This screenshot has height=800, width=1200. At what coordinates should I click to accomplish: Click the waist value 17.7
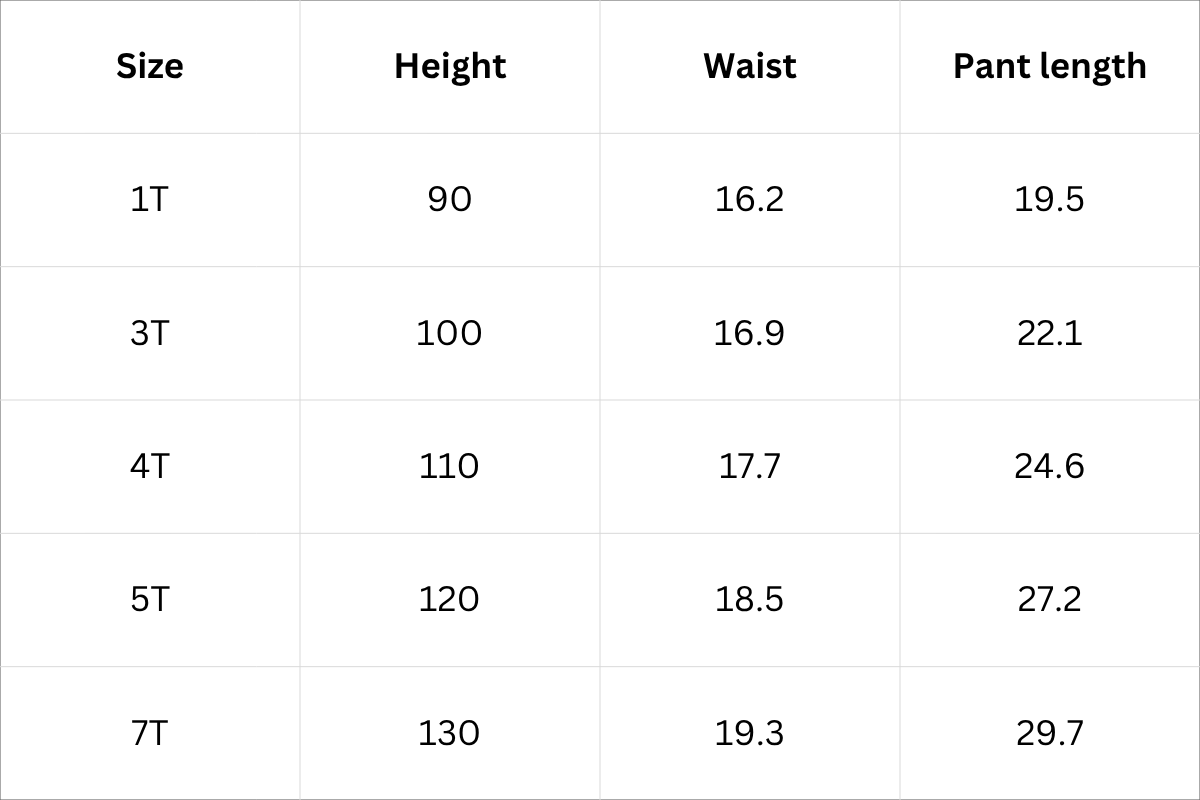750,466
